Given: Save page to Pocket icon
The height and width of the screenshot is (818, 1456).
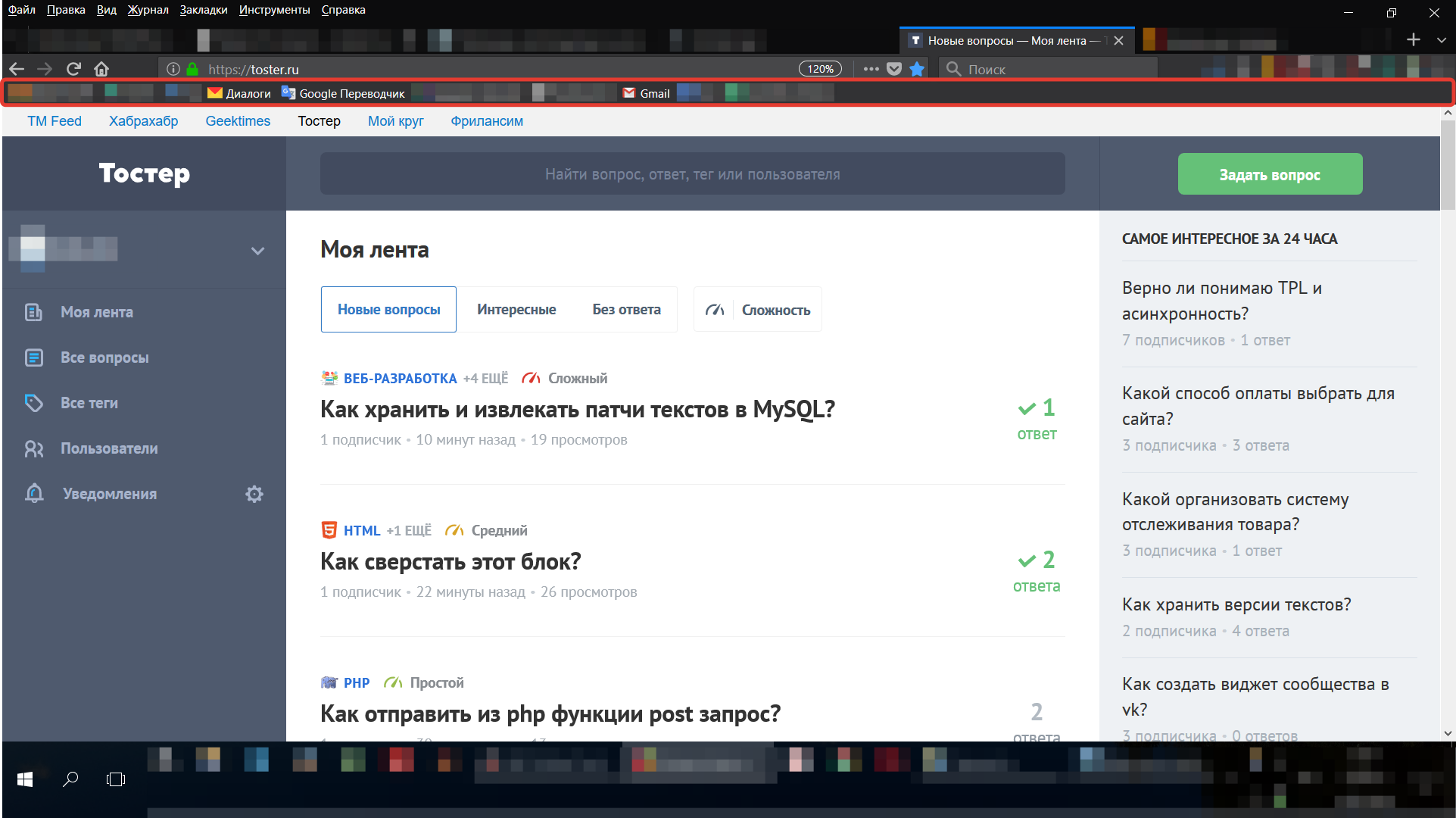Looking at the screenshot, I should click(894, 69).
